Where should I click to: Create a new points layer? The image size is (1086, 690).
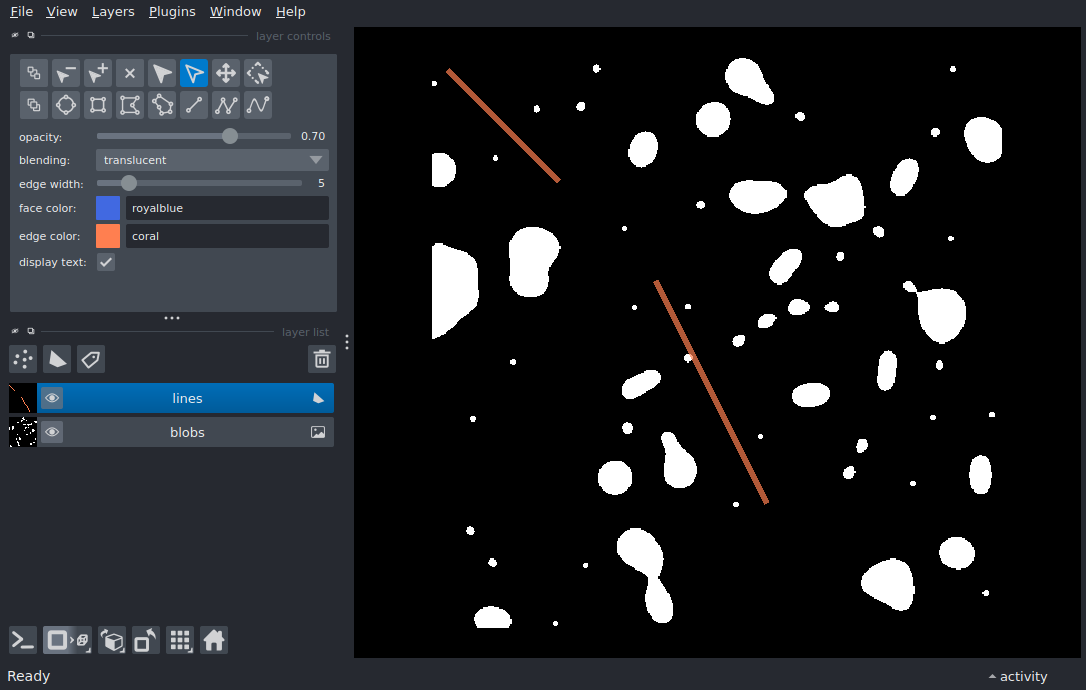tap(23, 359)
